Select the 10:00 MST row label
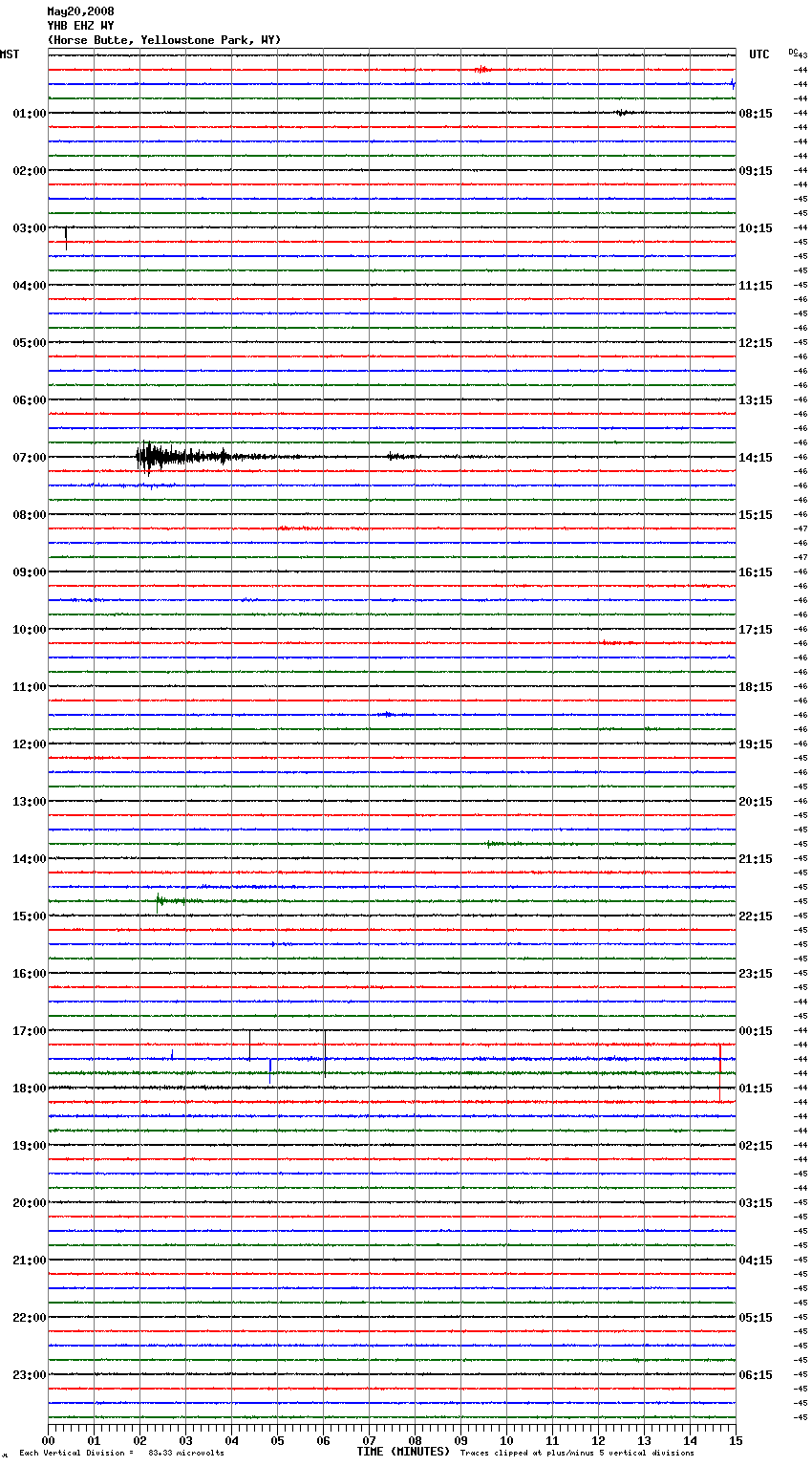812x1466 pixels. click(x=29, y=629)
